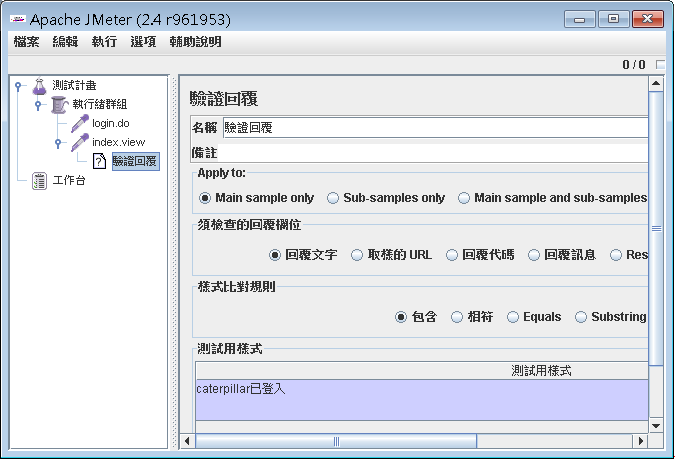Select the 工作台 tree node
Screen dimensions: 675x459
click(x=69, y=180)
